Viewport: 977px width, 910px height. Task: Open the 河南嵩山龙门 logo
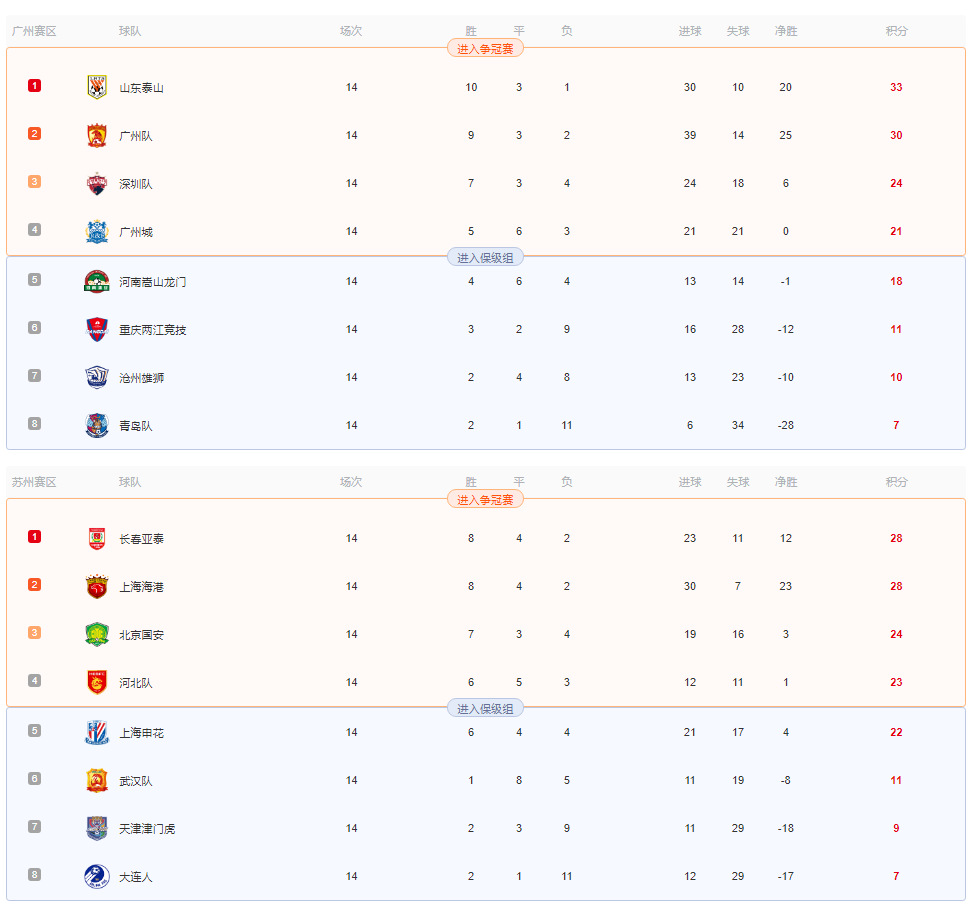pos(97,281)
